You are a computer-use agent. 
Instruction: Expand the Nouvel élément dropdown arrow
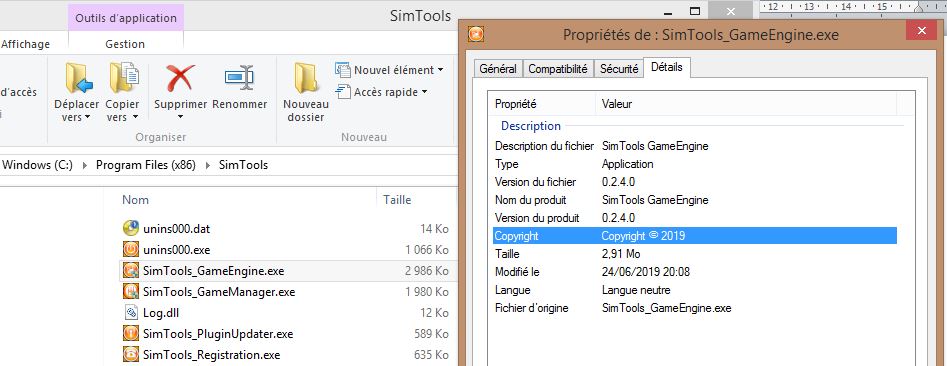pyautogui.click(x=440, y=70)
